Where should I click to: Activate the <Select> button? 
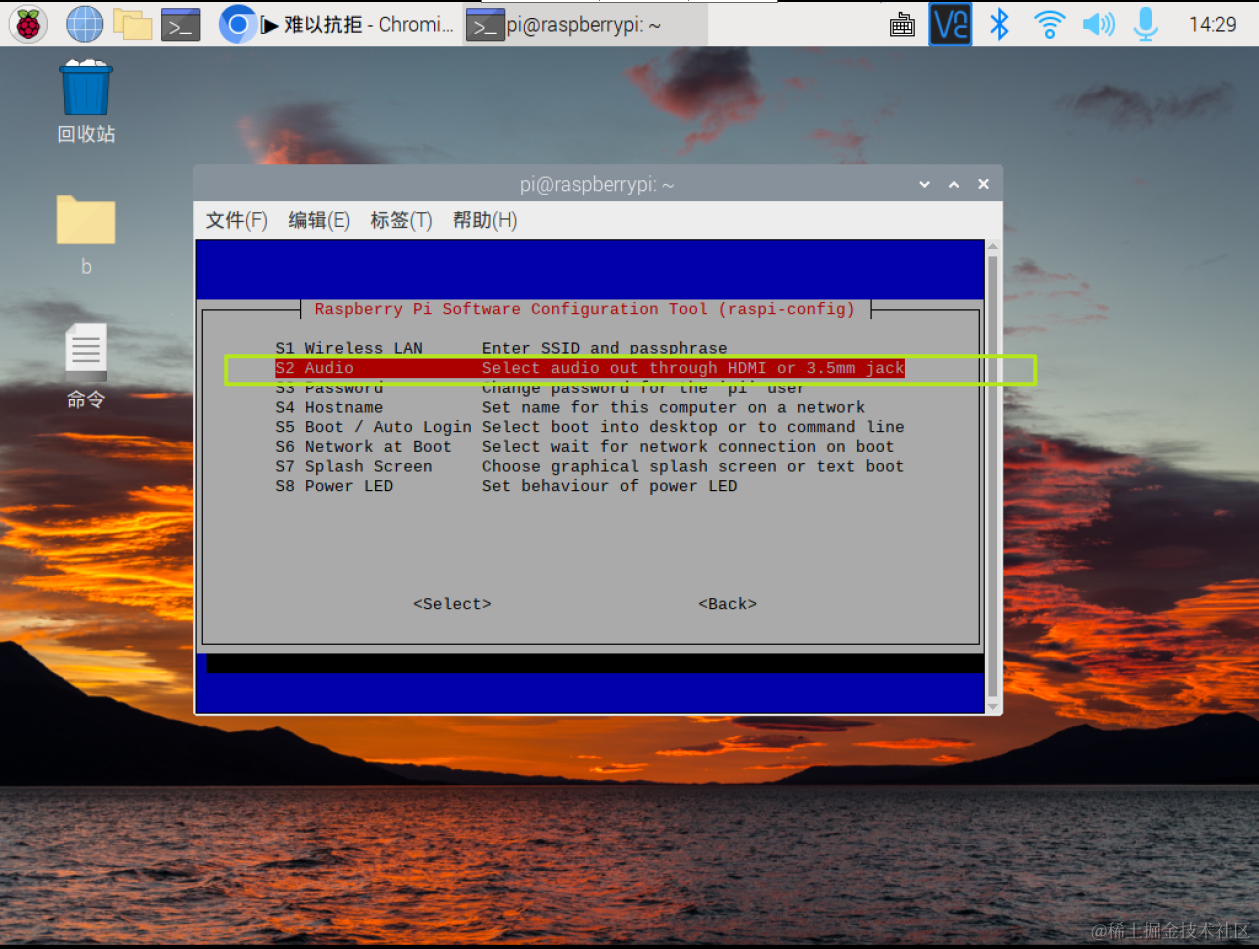tap(452, 604)
